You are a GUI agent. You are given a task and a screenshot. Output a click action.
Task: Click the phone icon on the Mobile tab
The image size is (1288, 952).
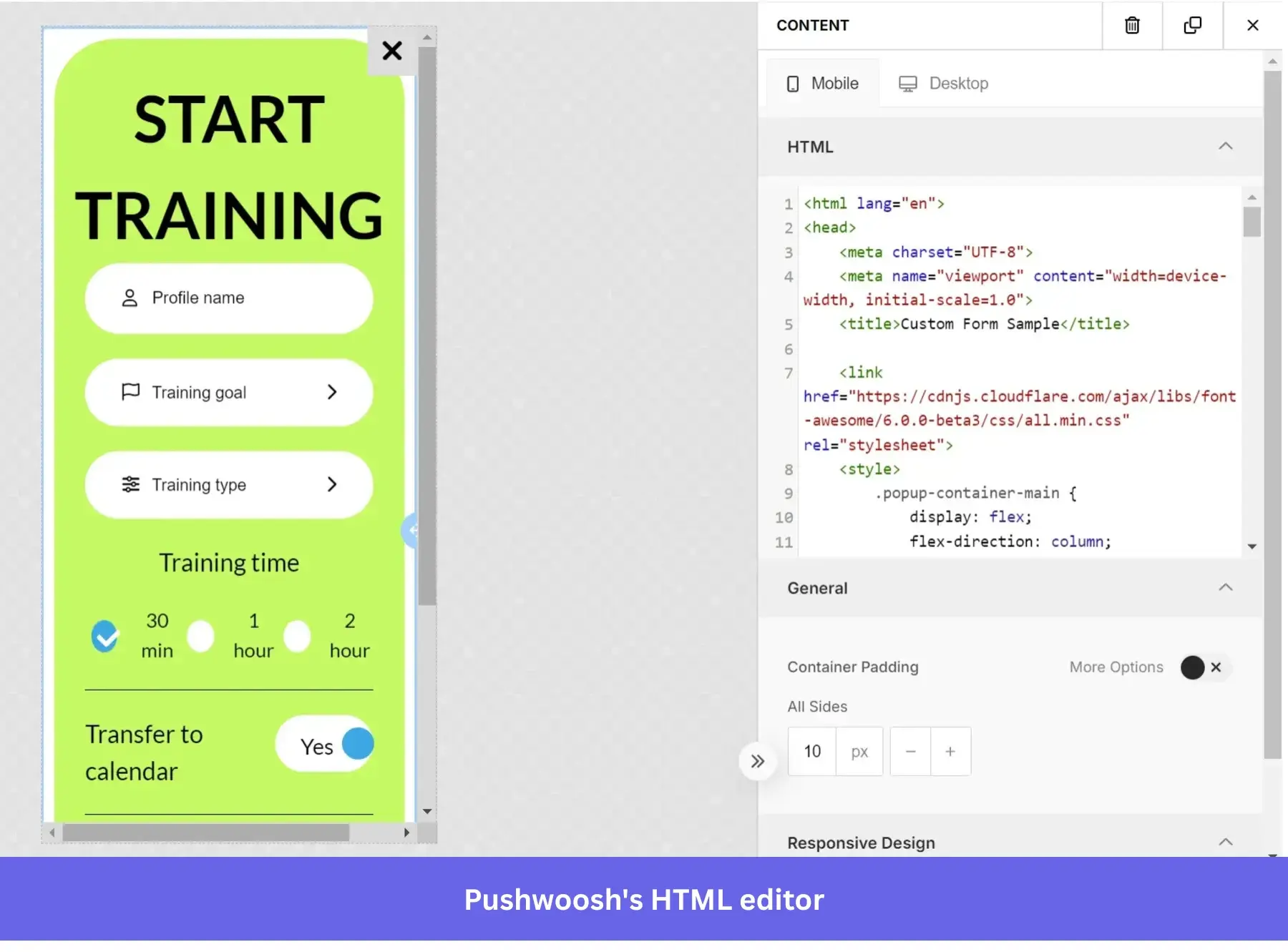pyautogui.click(x=793, y=83)
